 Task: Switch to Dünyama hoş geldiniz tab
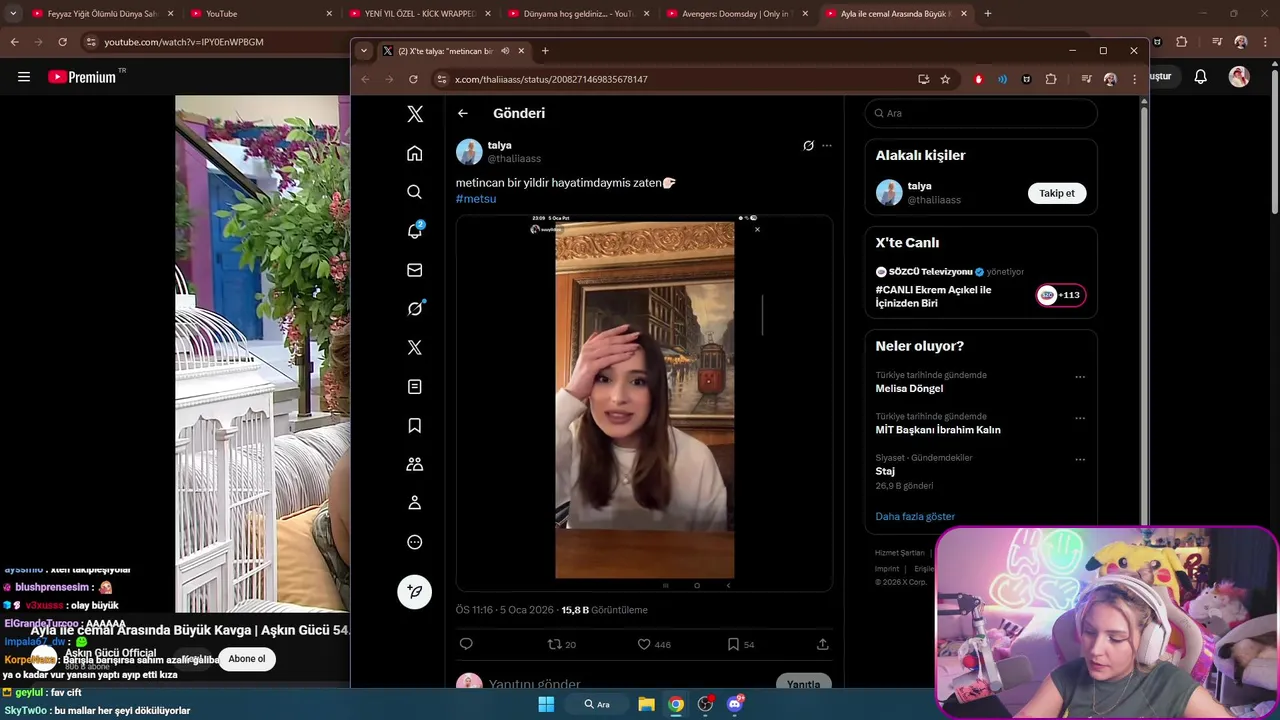coord(578,14)
